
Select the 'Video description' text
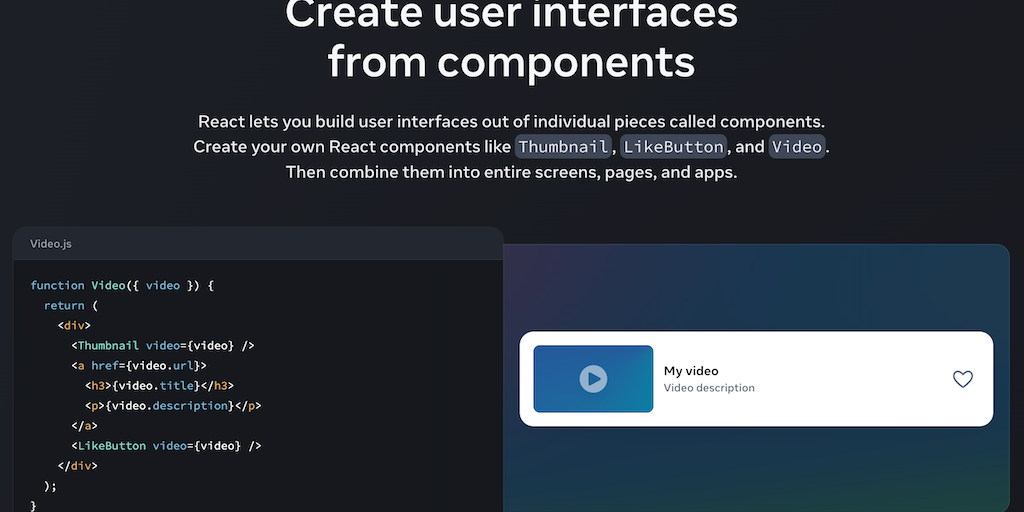coord(709,388)
